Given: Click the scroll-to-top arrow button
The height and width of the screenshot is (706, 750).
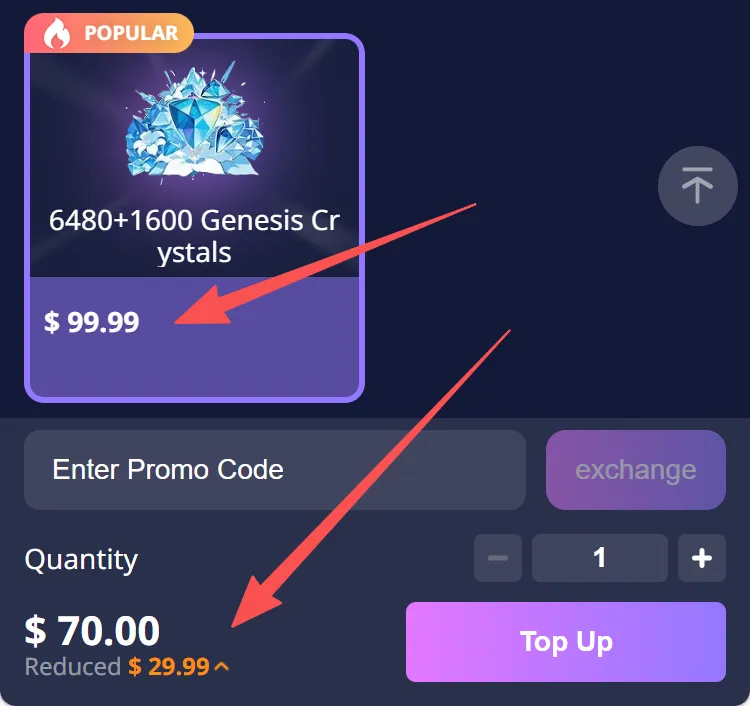Looking at the screenshot, I should pos(697,186).
